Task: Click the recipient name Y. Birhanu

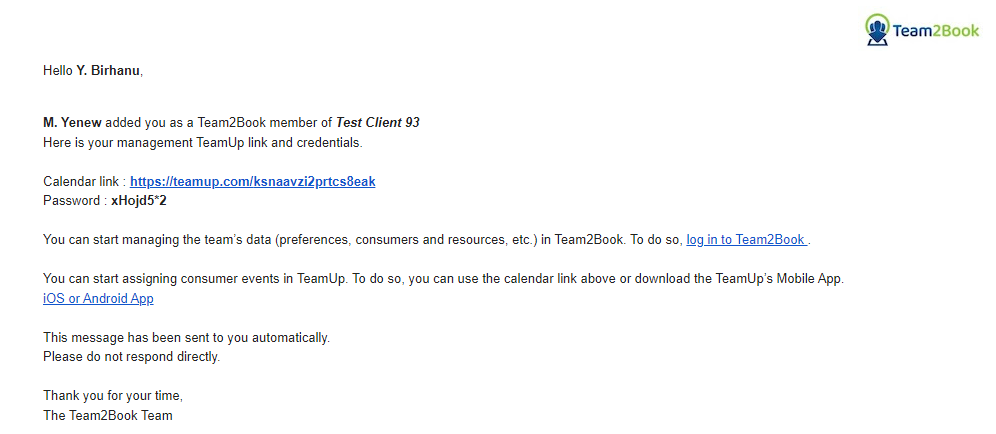Action: 108,71
